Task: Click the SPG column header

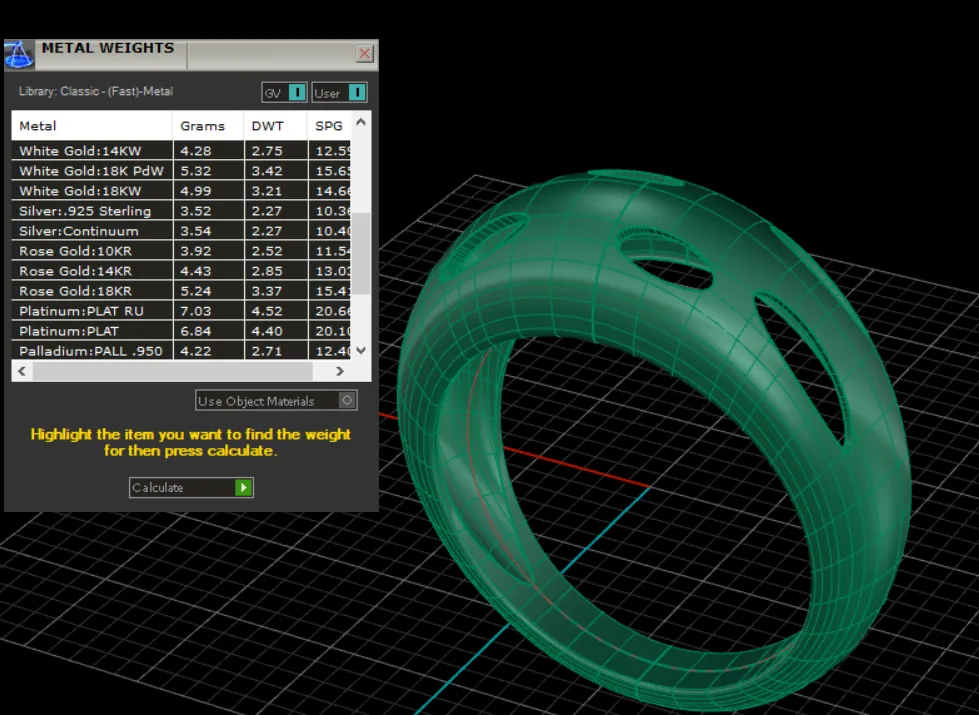Action: (330, 126)
